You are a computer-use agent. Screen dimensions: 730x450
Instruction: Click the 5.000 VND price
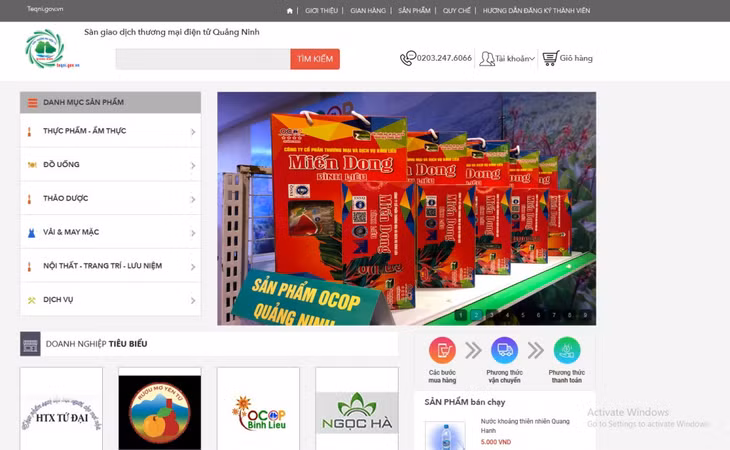[x=496, y=442]
